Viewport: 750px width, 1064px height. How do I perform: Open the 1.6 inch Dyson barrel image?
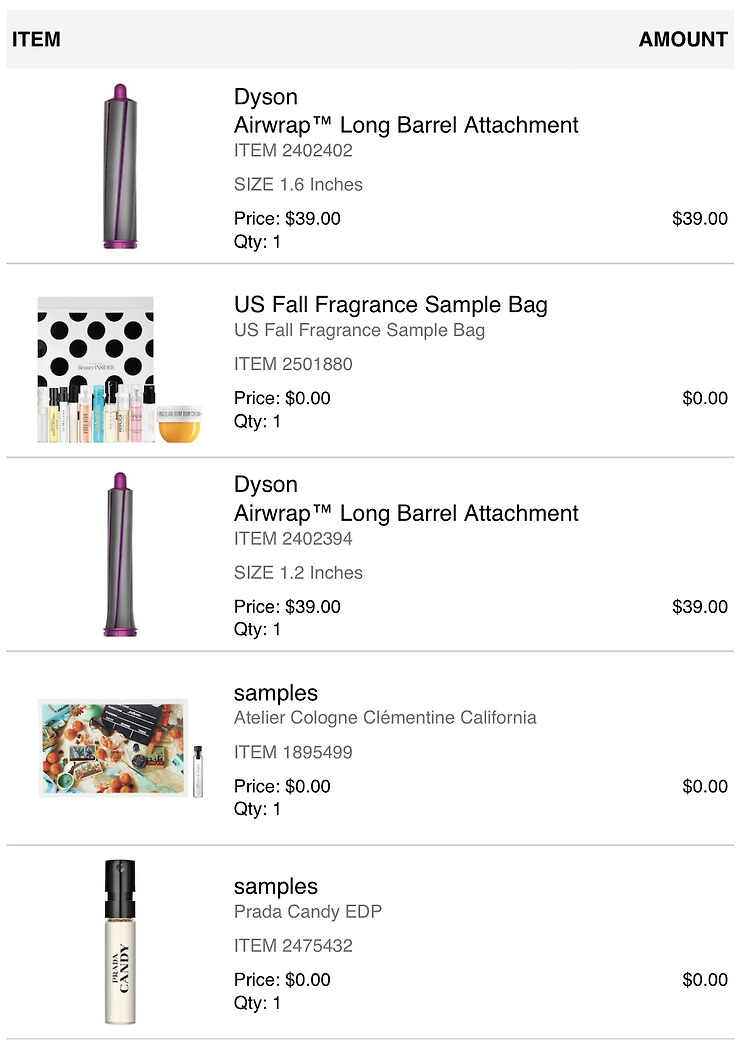coord(120,166)
